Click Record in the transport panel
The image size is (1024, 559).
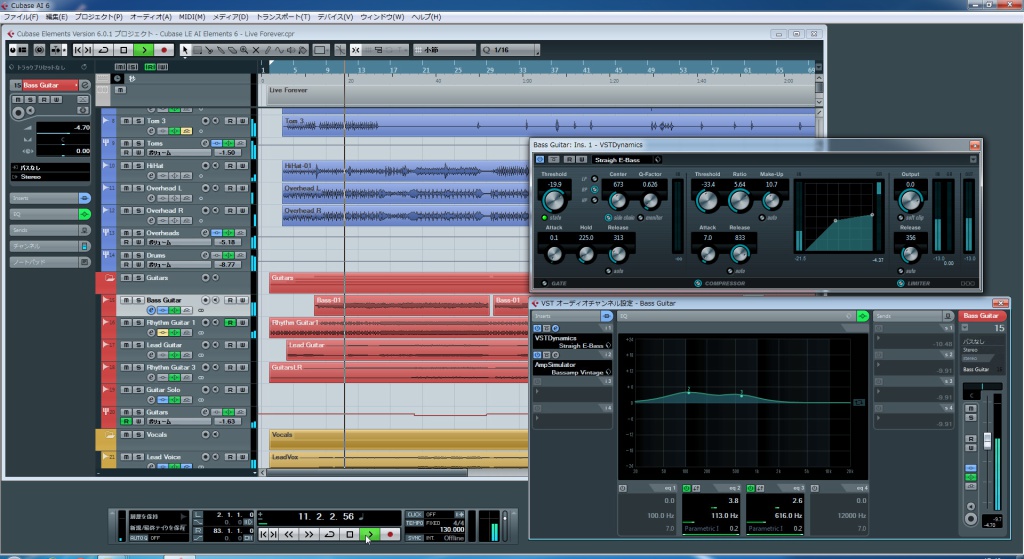390,534
